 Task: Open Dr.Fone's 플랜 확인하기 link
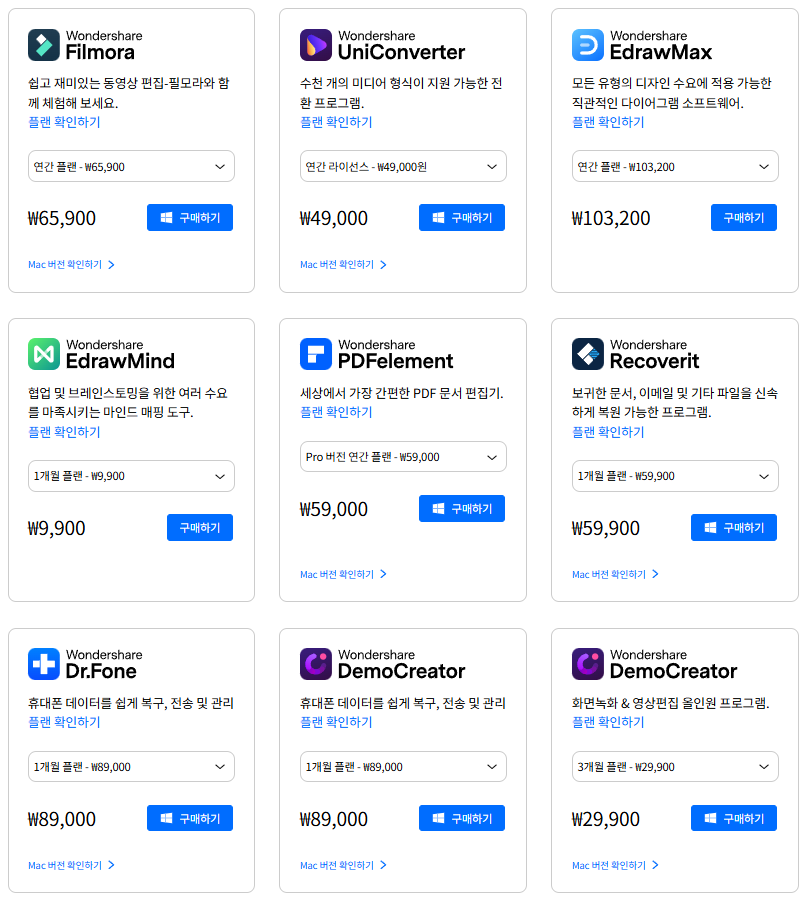64,722
